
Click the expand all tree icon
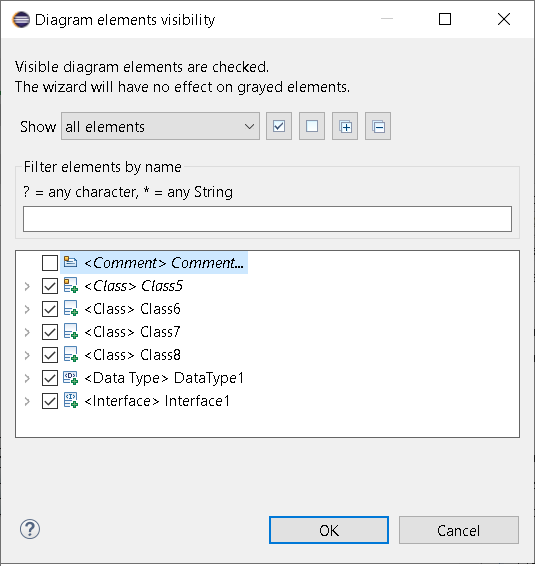pos(345,126)
